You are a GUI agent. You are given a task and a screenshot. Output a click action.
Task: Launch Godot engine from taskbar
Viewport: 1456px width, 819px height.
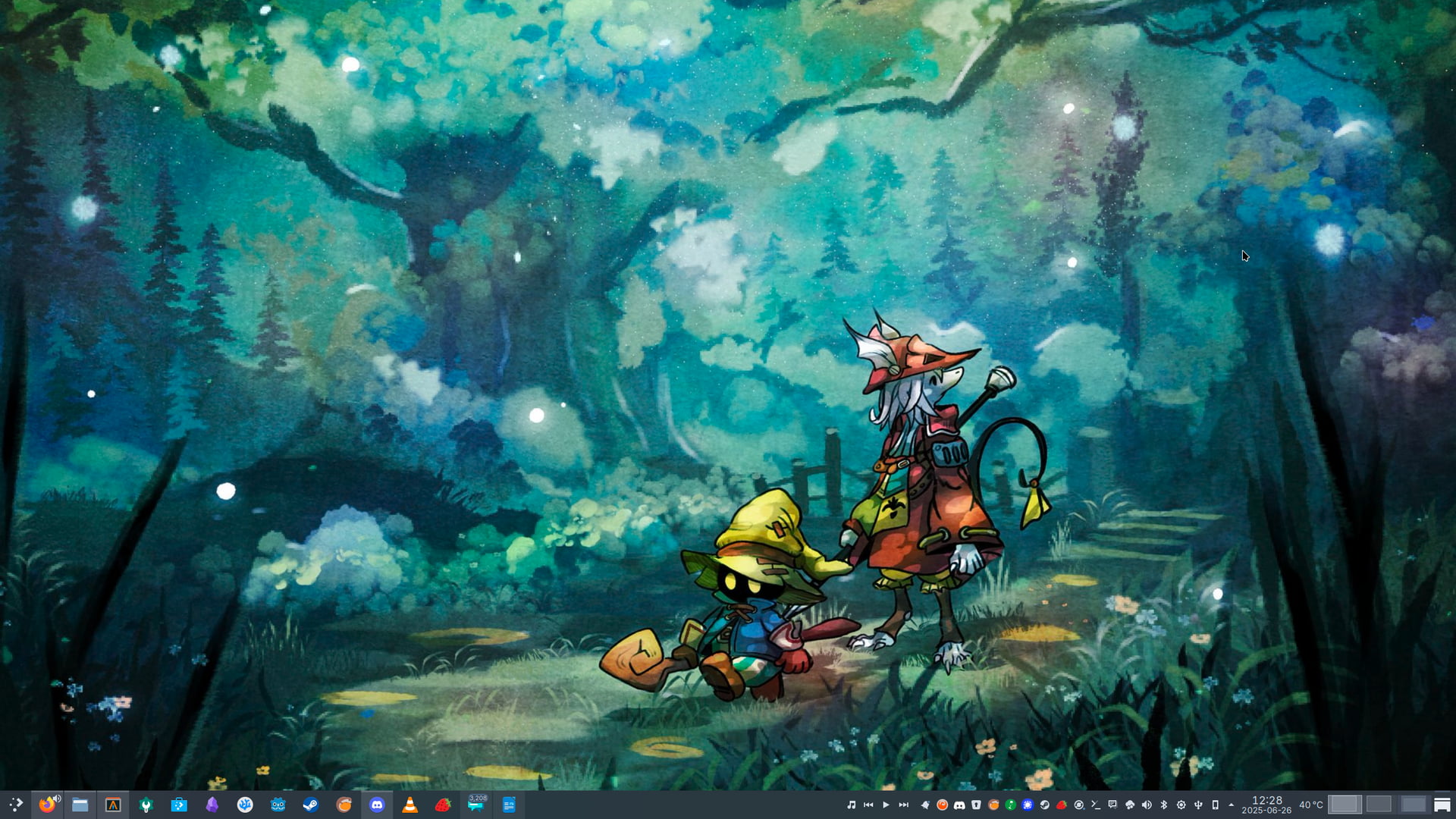(278, 805)
